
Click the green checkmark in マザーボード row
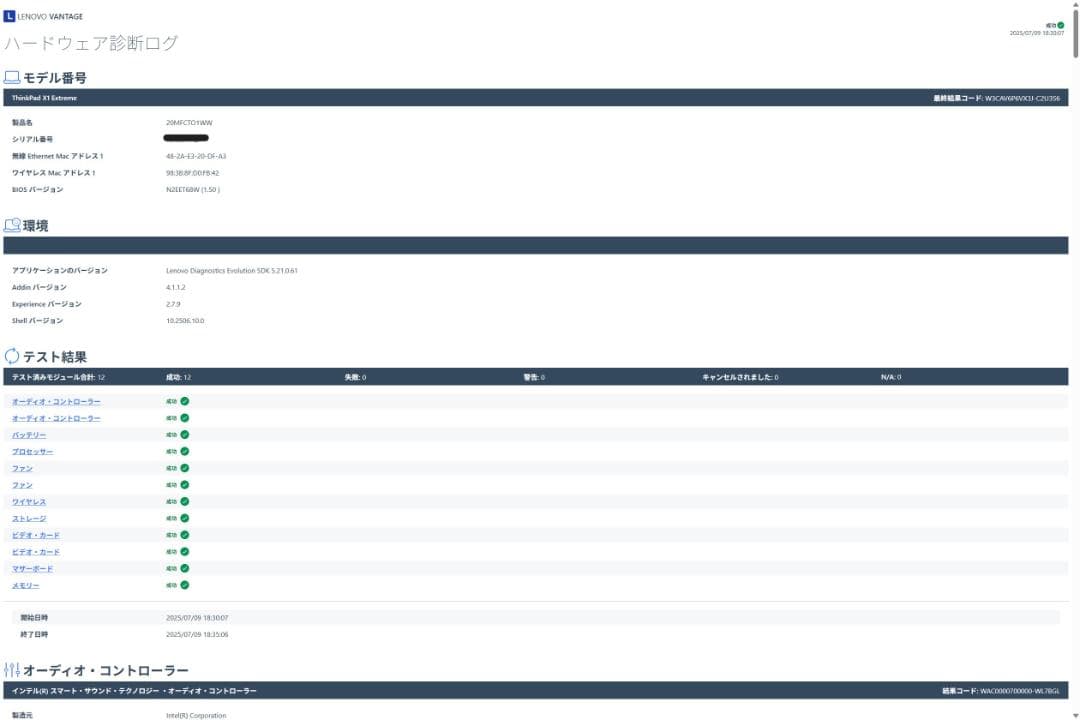click(x=185, y=568)
